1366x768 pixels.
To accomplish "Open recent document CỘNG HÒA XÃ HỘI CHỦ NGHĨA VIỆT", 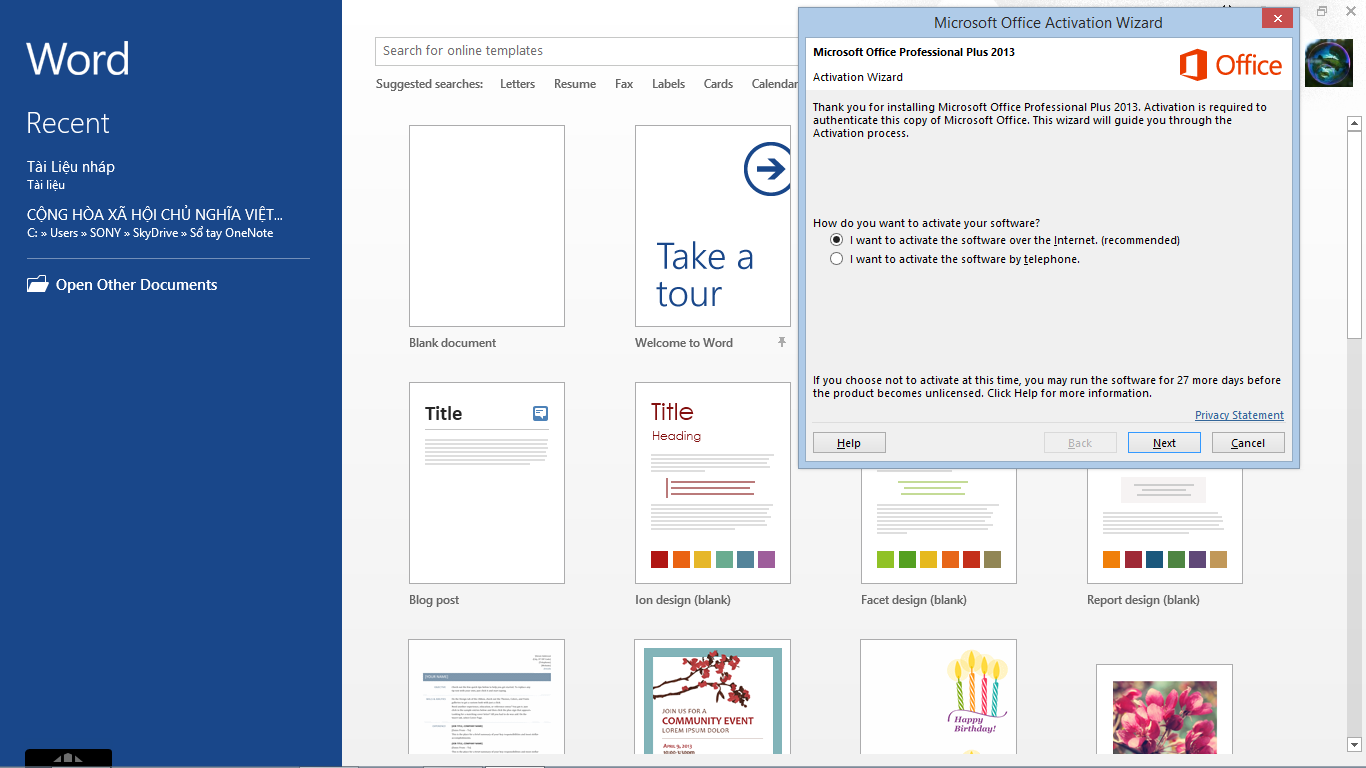I will [x=155, y=223].
